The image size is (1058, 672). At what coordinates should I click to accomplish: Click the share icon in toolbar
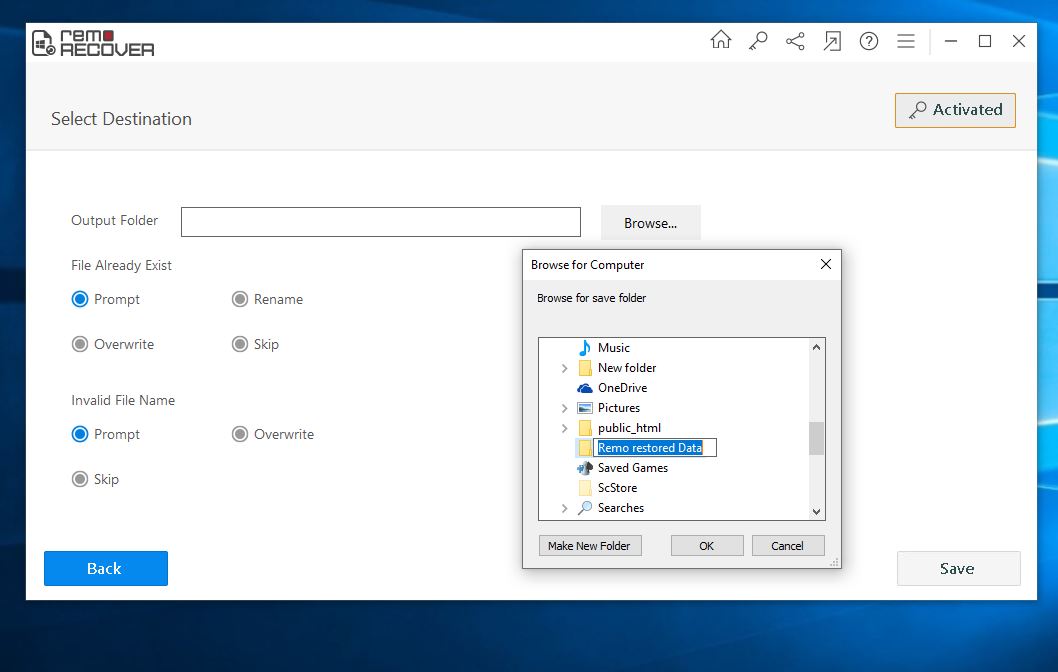click(795, 41)
